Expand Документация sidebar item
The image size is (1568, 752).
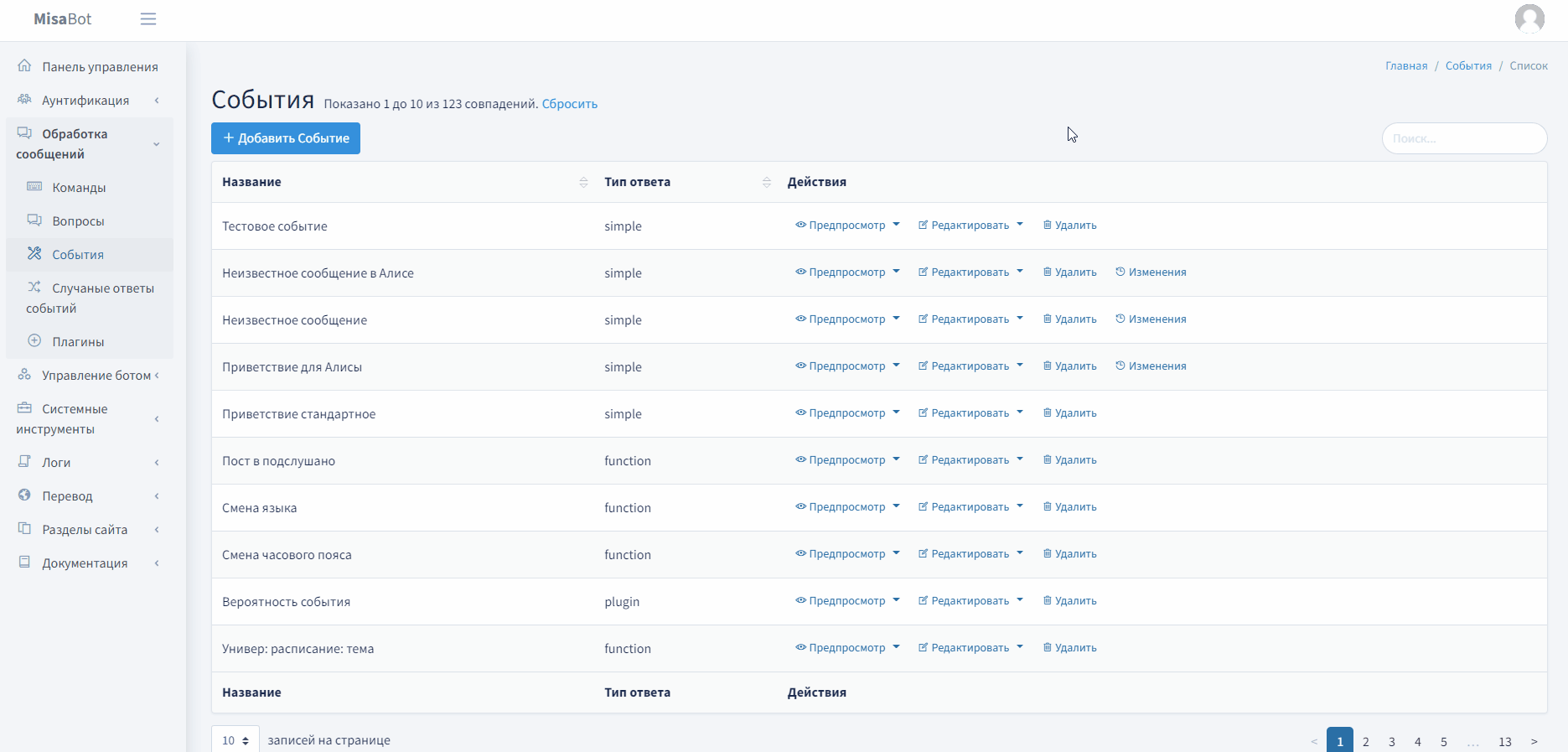(x=90, y=563)
